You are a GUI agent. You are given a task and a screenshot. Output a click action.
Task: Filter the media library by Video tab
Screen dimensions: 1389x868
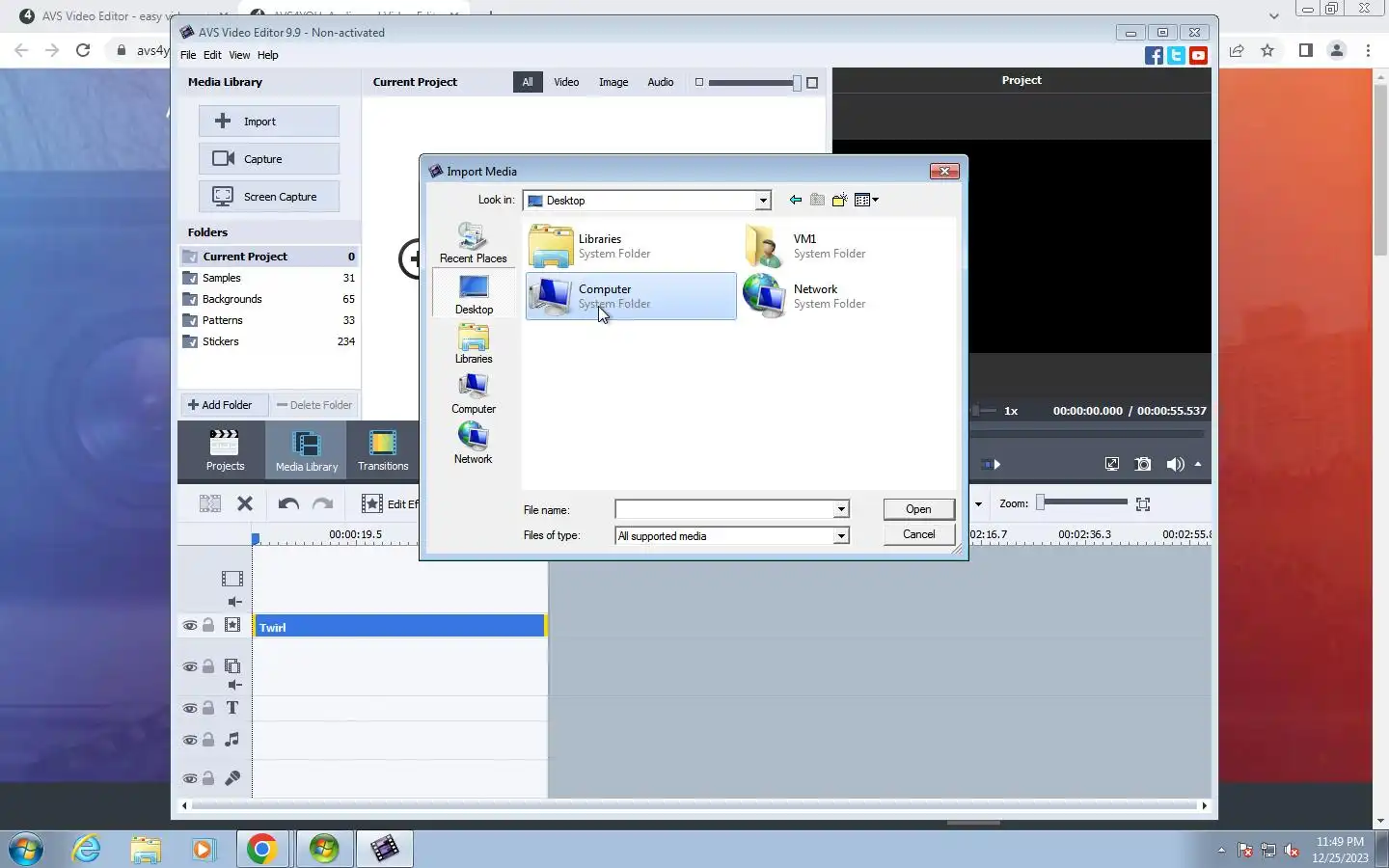pos(566,82)
